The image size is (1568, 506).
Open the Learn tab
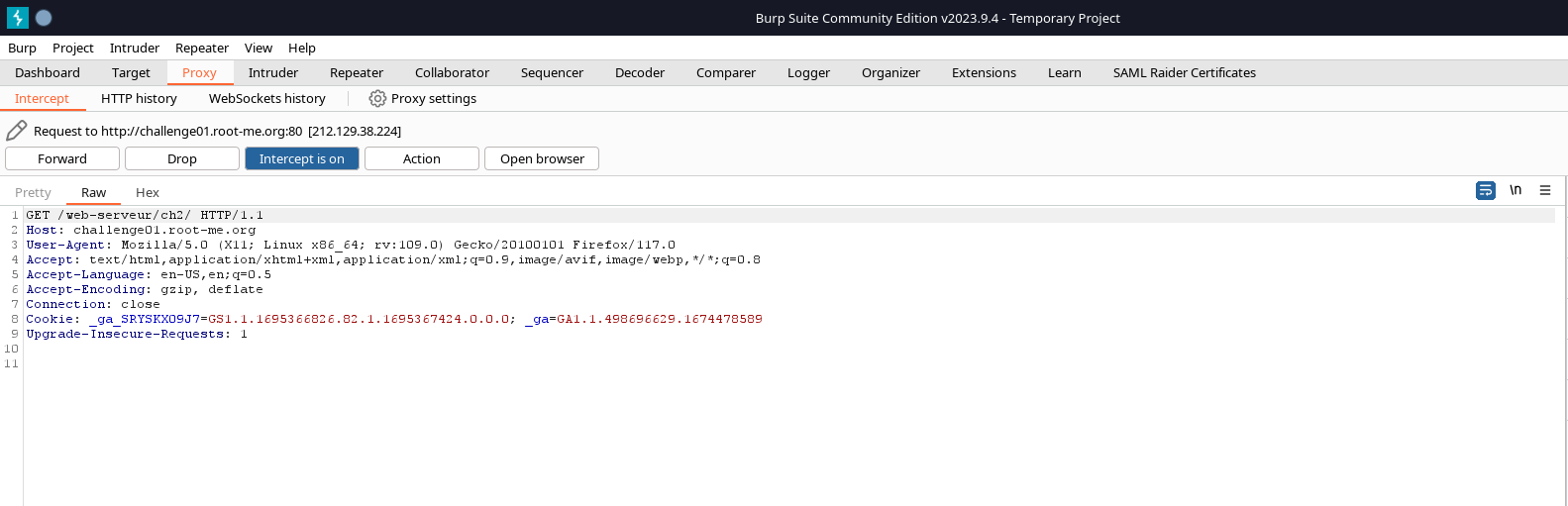[1065, 72]
